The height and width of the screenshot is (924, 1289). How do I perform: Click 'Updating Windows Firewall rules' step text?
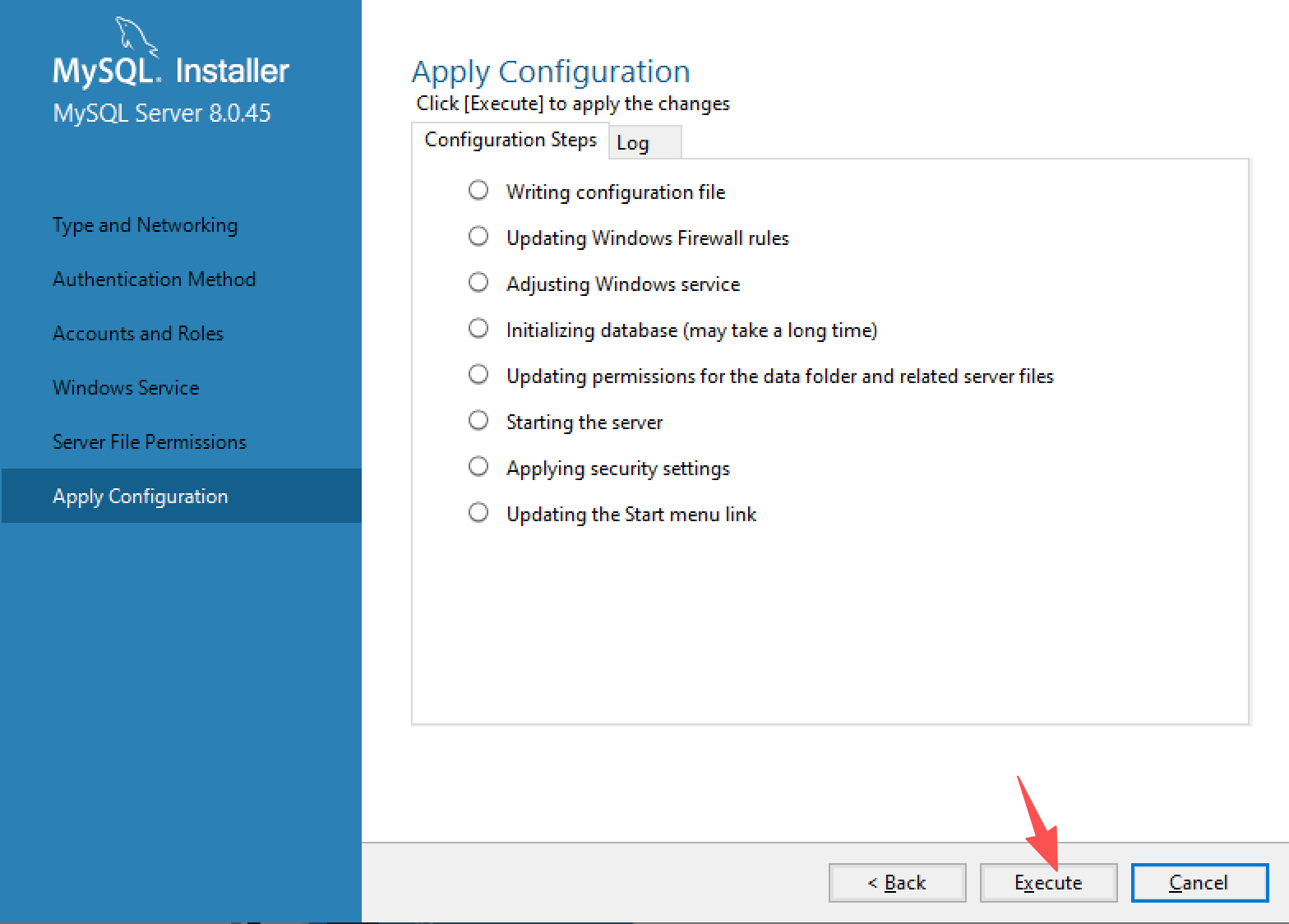pyautogui.click(x=648, y=238)
